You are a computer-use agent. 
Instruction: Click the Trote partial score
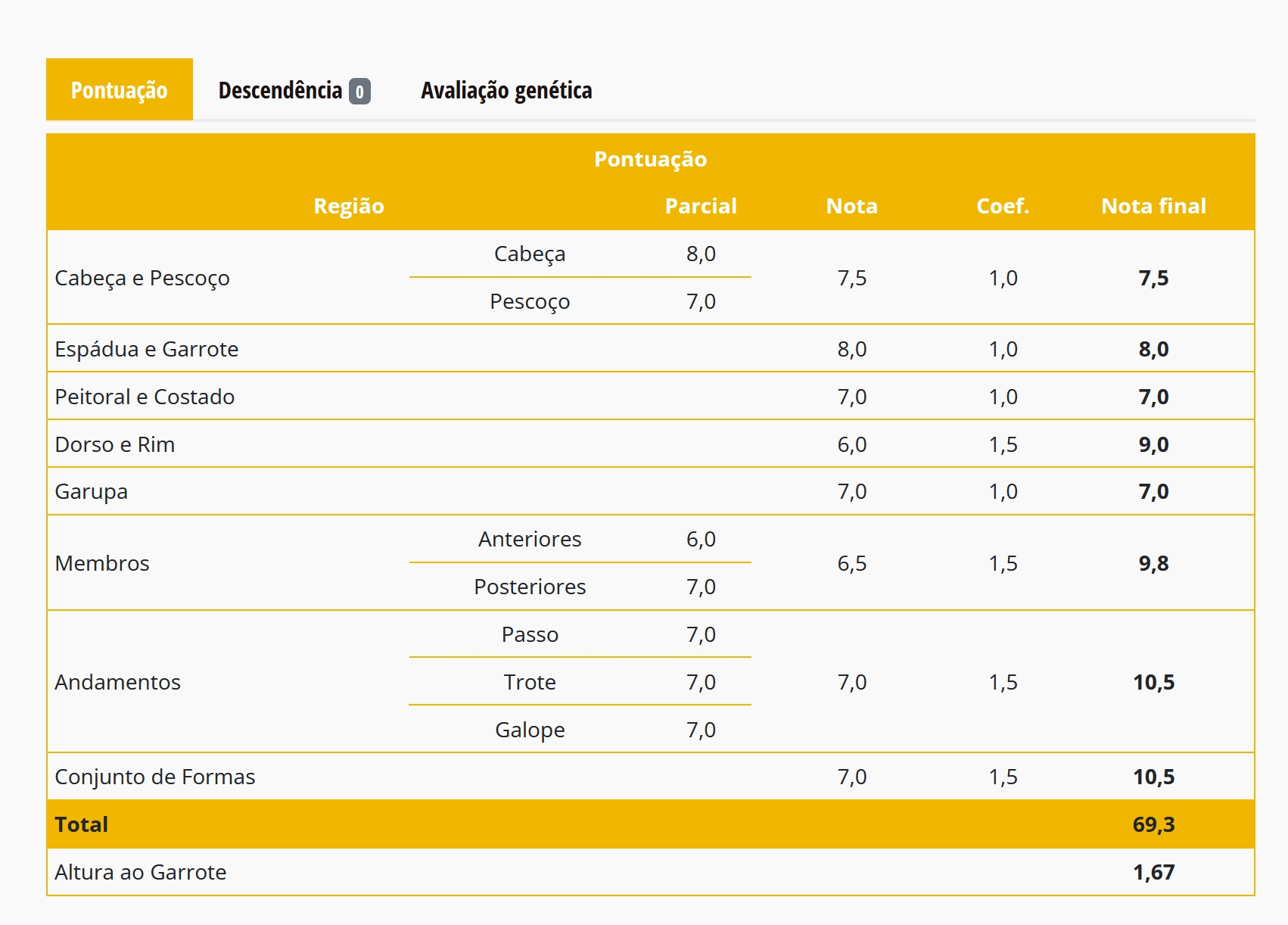coord(701,682)
